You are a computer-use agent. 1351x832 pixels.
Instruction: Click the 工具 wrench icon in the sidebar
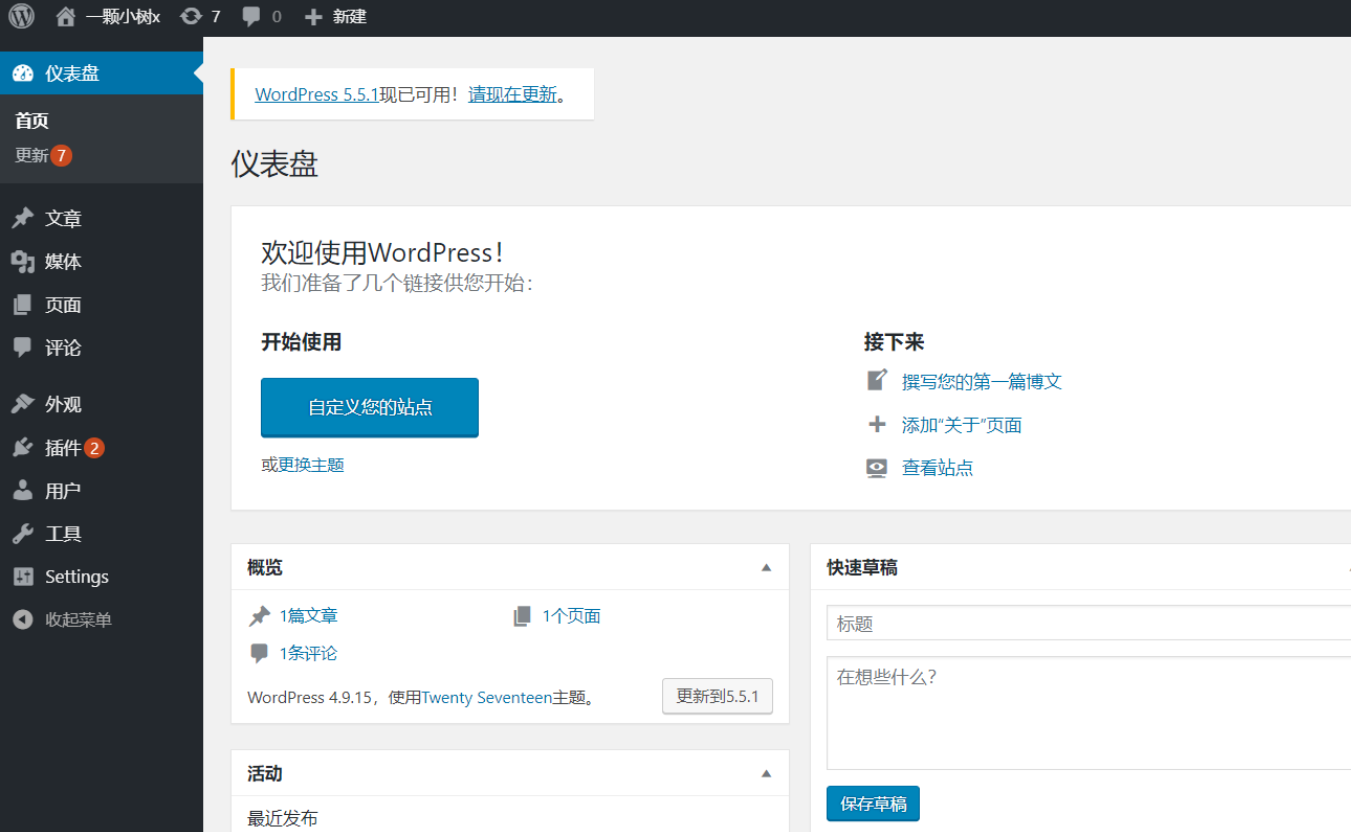(23, 534)
